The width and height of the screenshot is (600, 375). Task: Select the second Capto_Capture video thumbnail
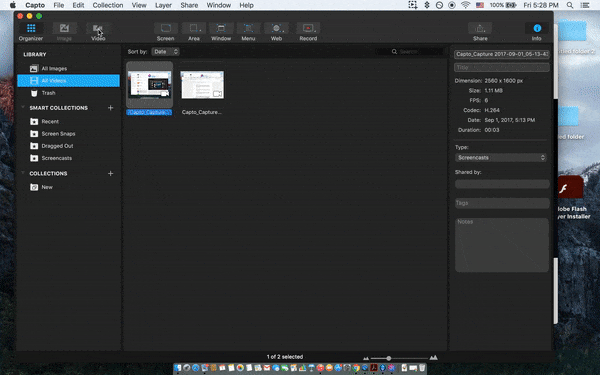202,85
